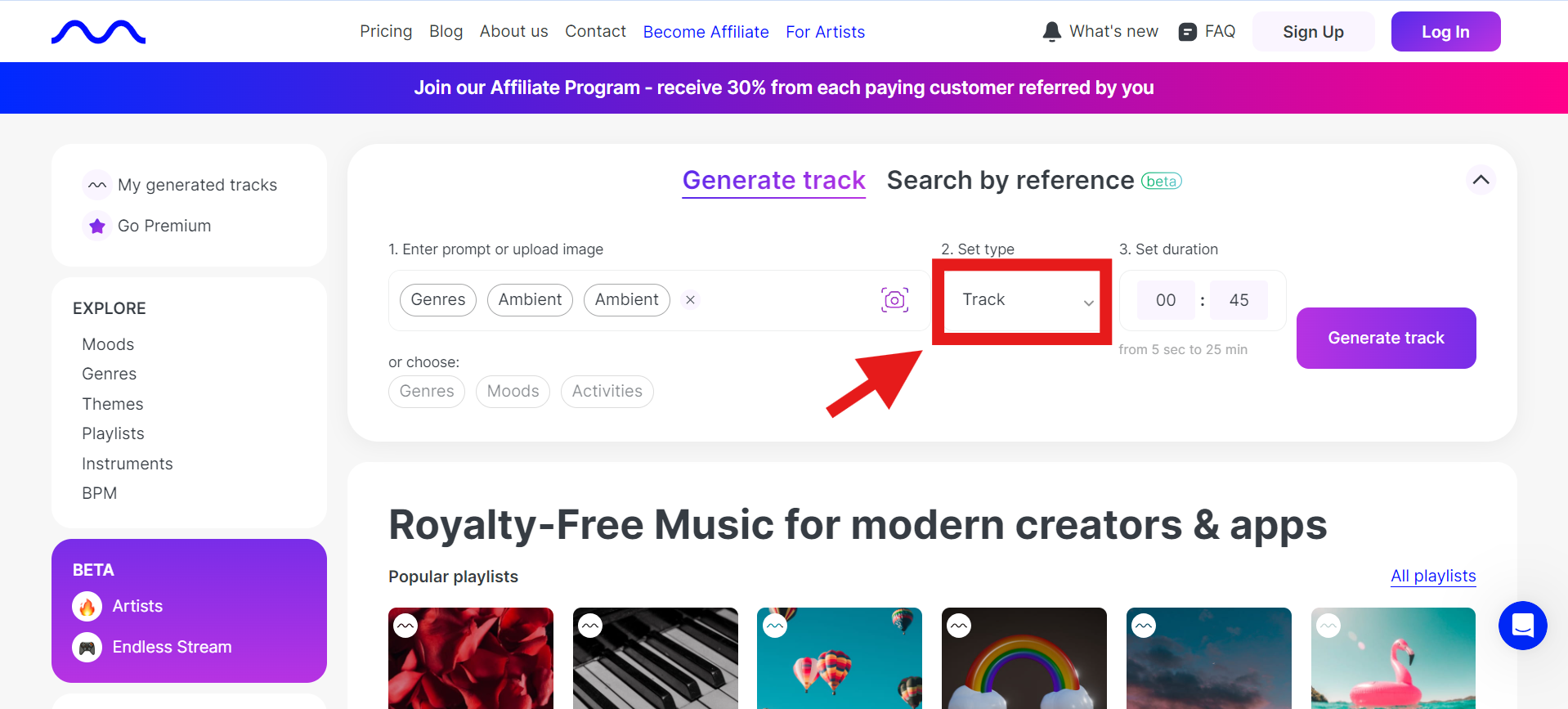The width and height of the screenshot is (1568, 709).
Task: Click the Mubert wave logo
Action: pyautogui.click(x=98, y=32)
